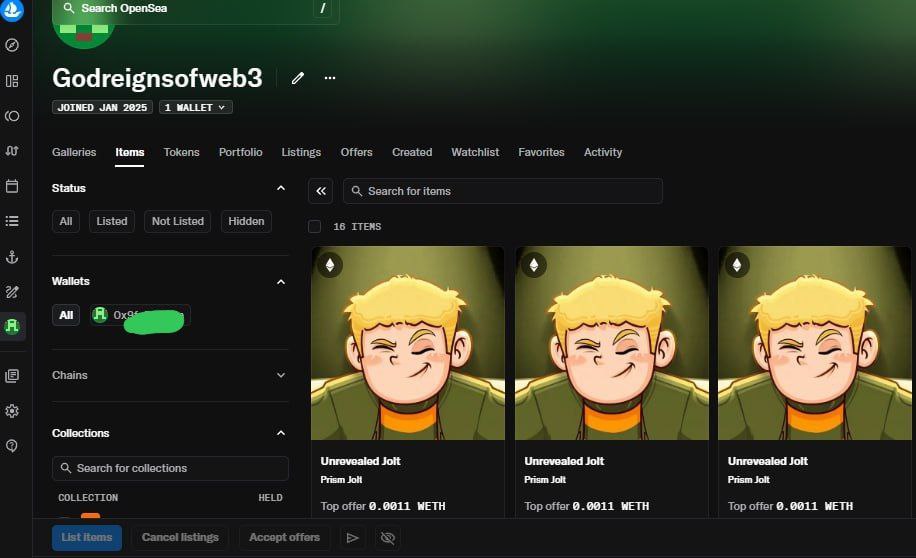Open the Swap arrows icon in sidebar
The width and height of the screenshot is (916, 558).
pos(12,151)
